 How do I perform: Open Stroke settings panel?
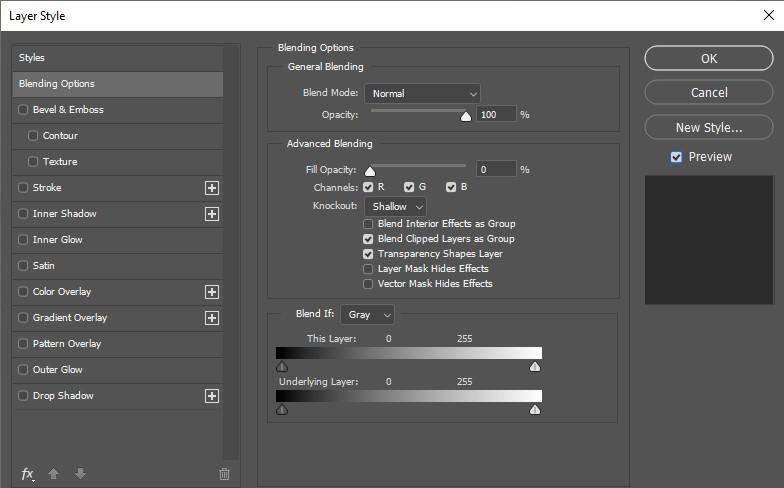coord(47,188)
